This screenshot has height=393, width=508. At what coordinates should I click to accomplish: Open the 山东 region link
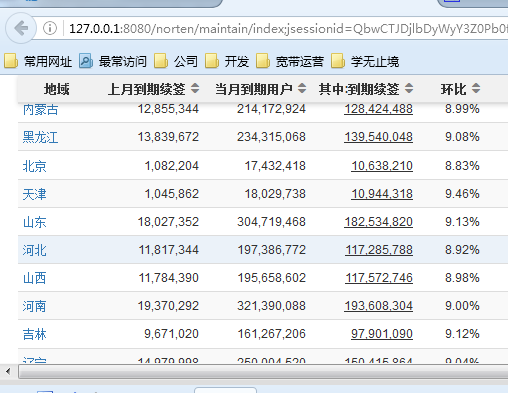tap(35, 222)
